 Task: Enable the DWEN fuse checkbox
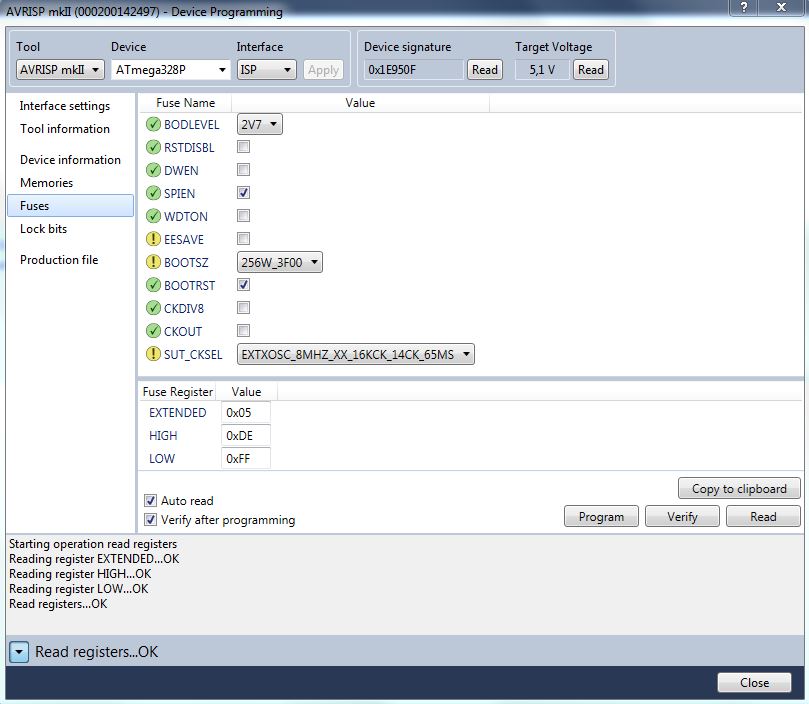[244, 169]
